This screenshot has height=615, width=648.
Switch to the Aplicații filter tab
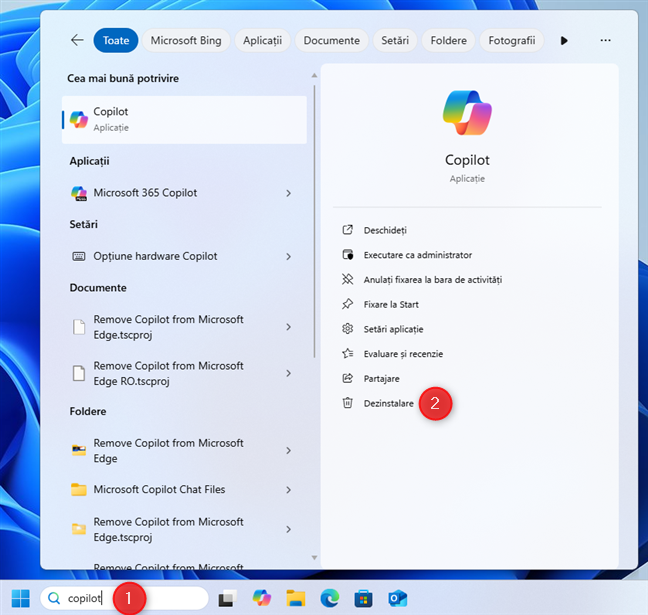click(x=263, y=41)
